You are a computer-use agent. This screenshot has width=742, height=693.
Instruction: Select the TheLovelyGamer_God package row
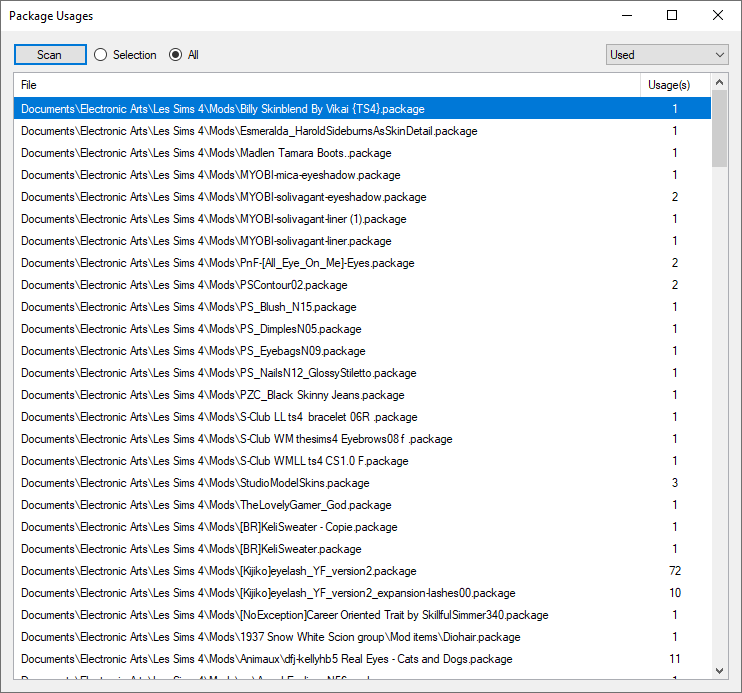coord(362,505)
